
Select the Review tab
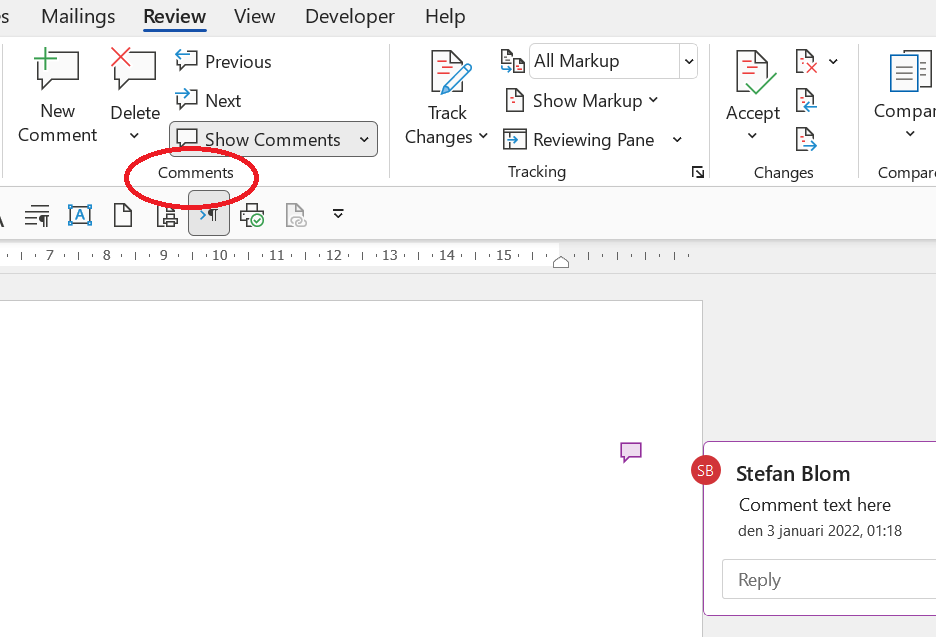click(x=175, y=16)
